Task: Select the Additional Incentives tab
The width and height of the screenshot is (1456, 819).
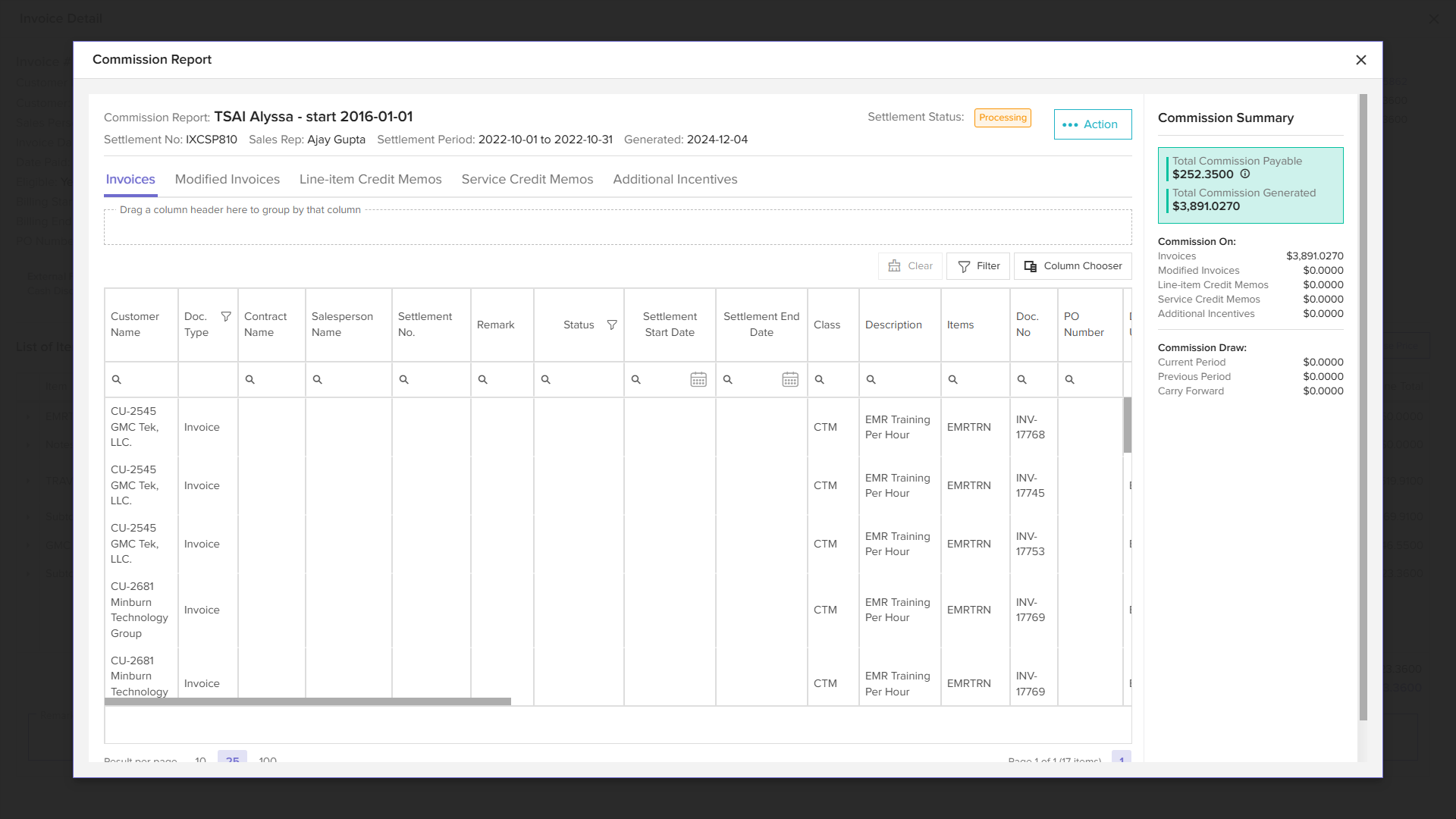Action: (675, 179)
